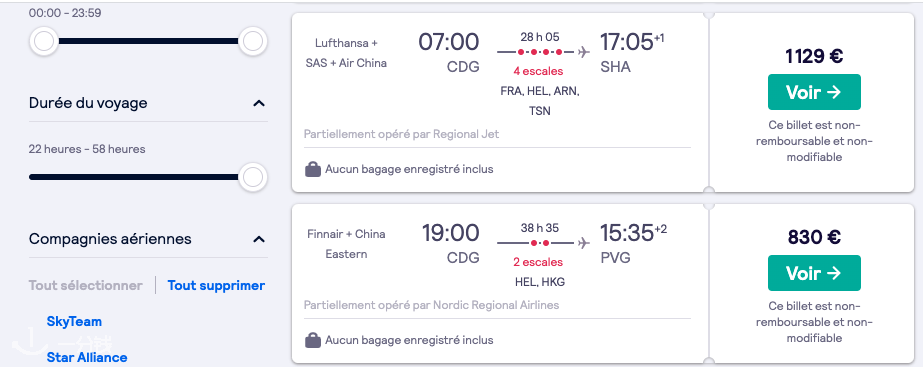Screen dimensions: 923x367
Task: Click the right handle of the departure time slider
Action: [x=253, y=42]
